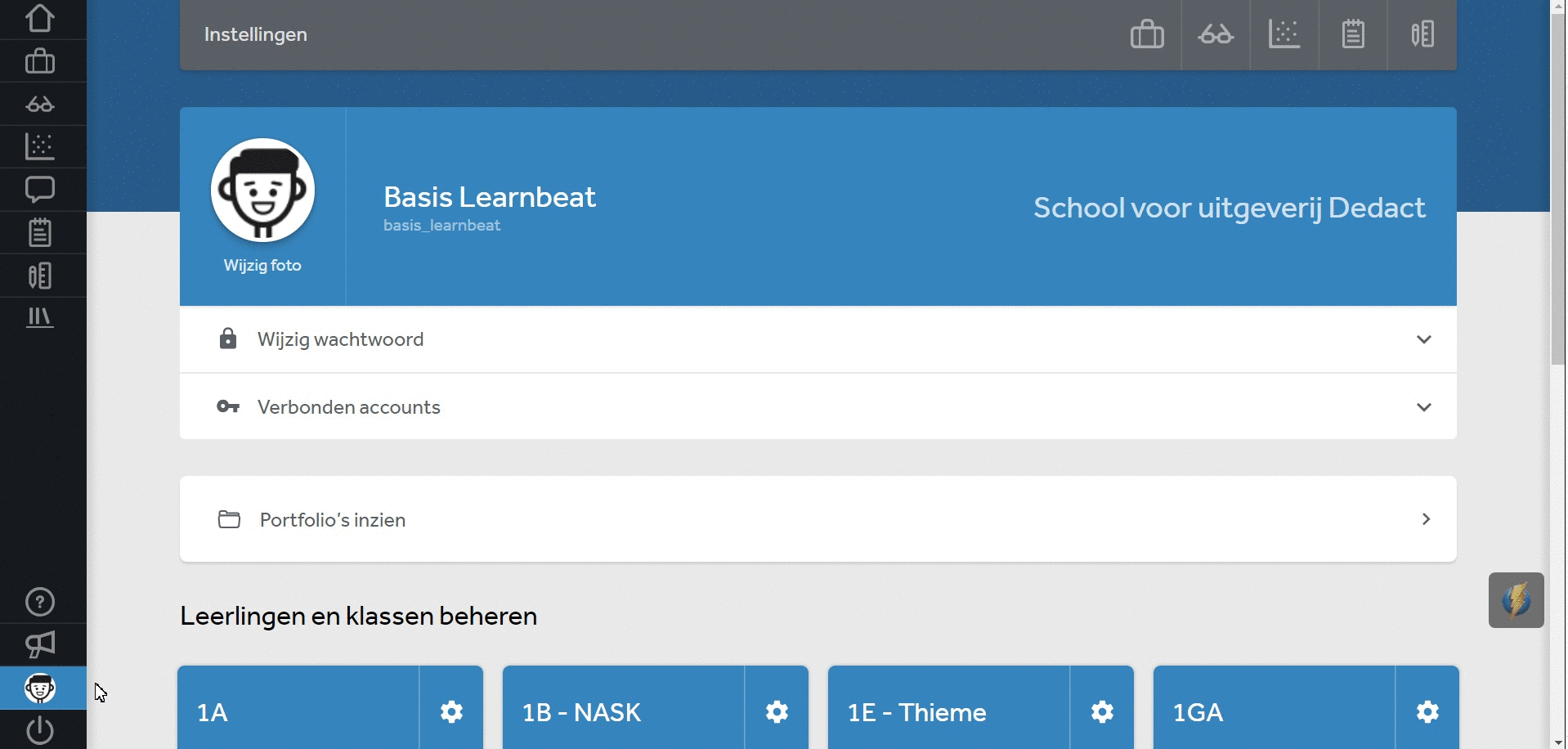Open the megaphone announcements icon
The image size is (1568, 749).
point(40,645)
